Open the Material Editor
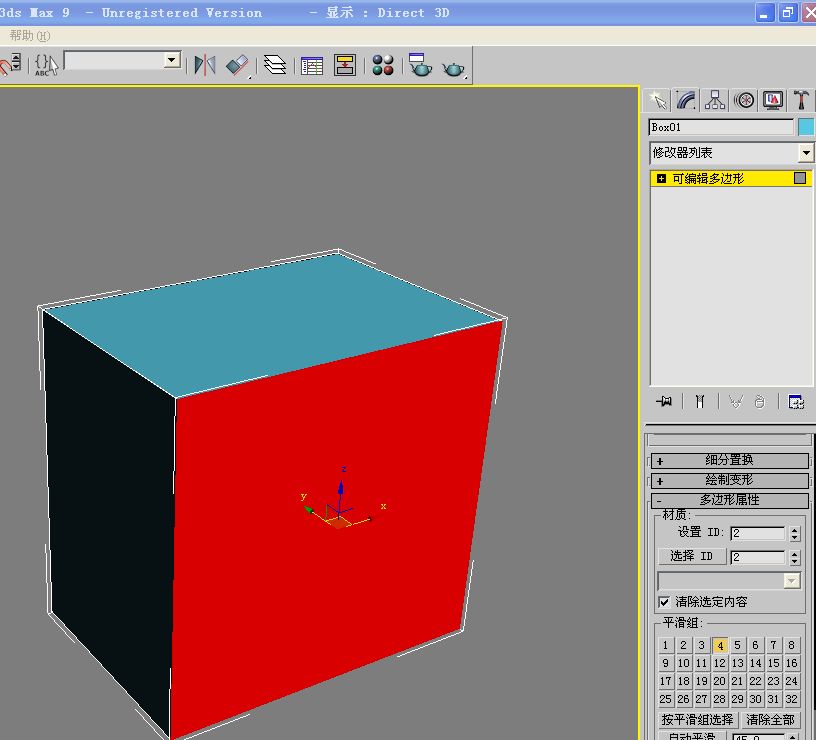 pyautogui.click(x=383, y=64)
